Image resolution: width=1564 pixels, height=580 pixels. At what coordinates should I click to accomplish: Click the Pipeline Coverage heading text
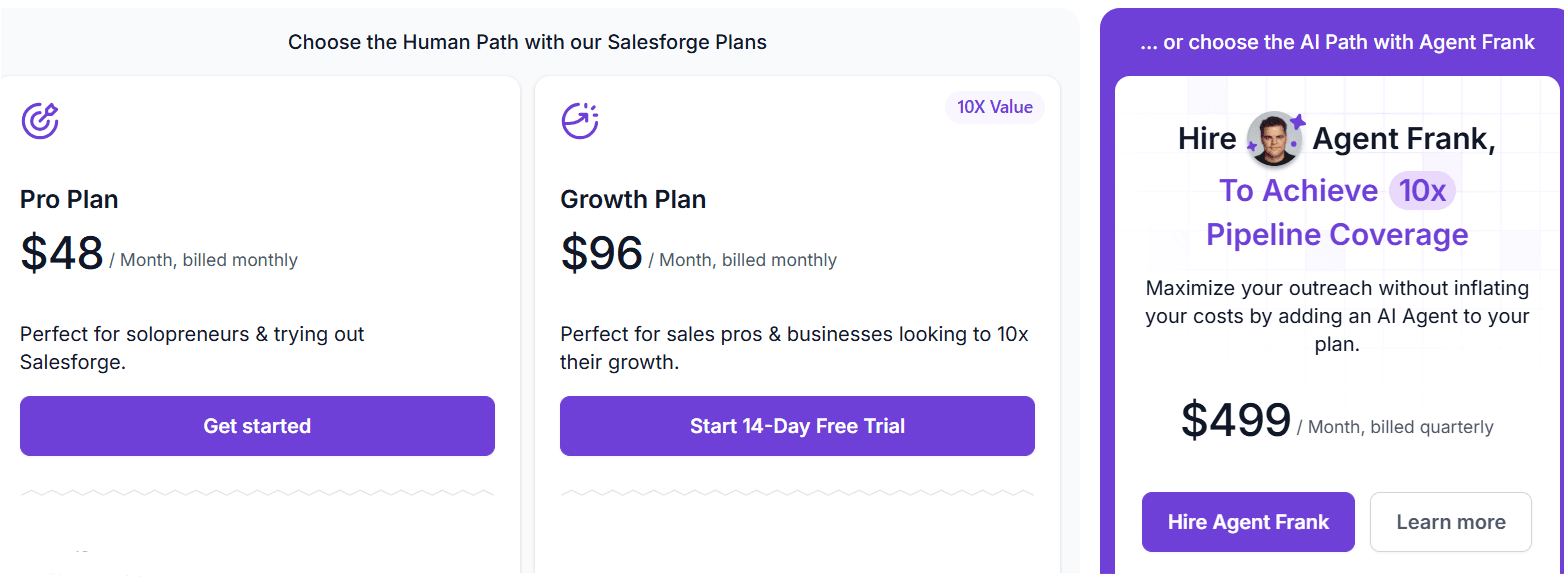(1337, 234)
